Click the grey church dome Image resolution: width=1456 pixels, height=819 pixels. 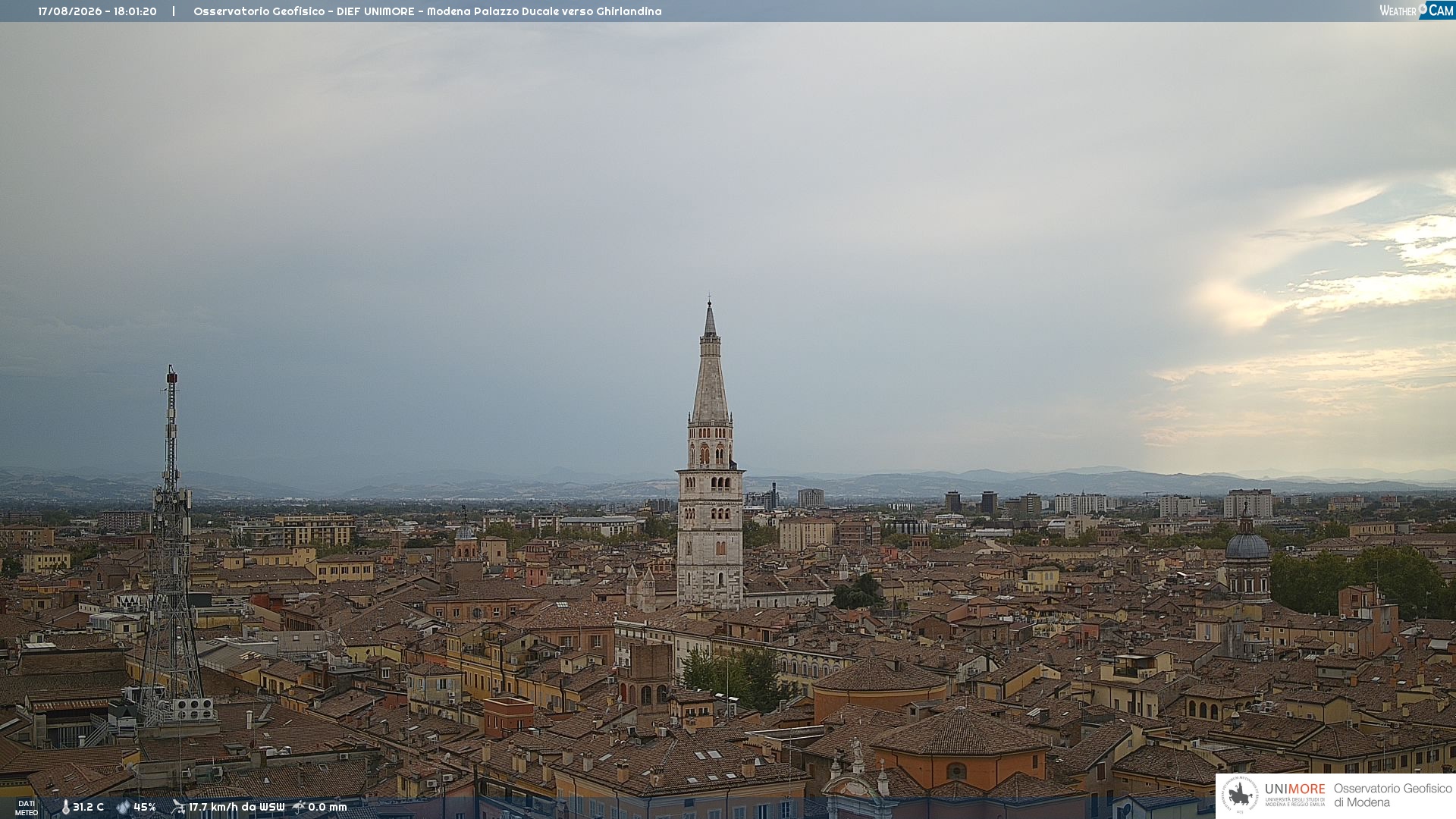(x=1247, y=545)
